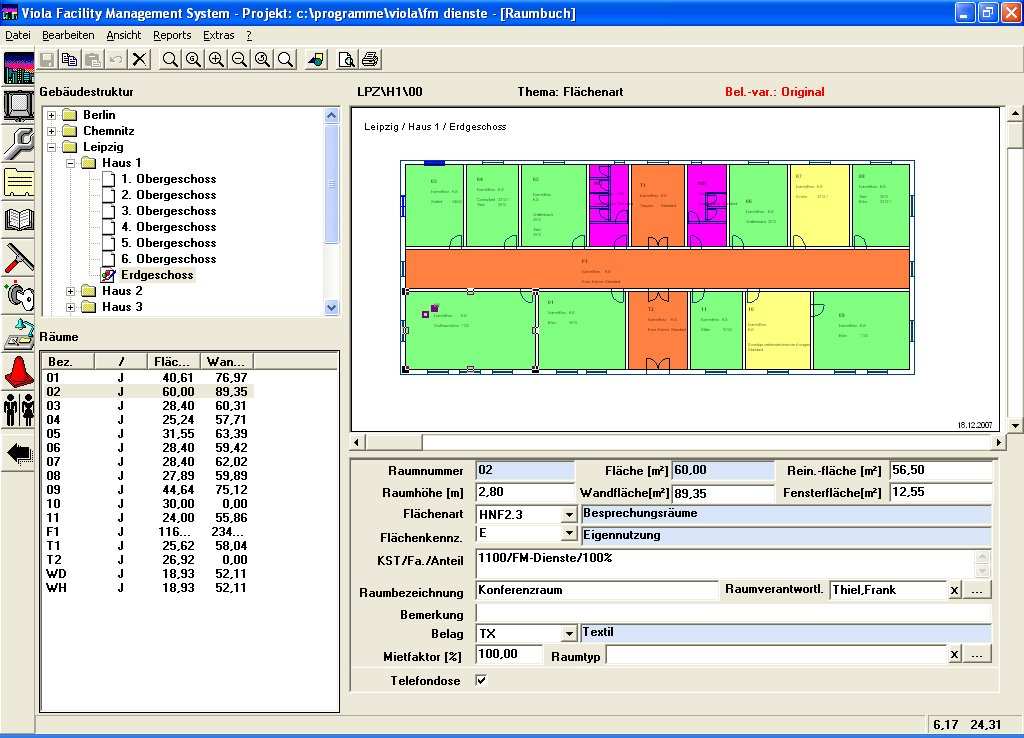Click the Copy toolbar icon
The height and width of the screenshot is (738, 1024).
click(69, 59)
